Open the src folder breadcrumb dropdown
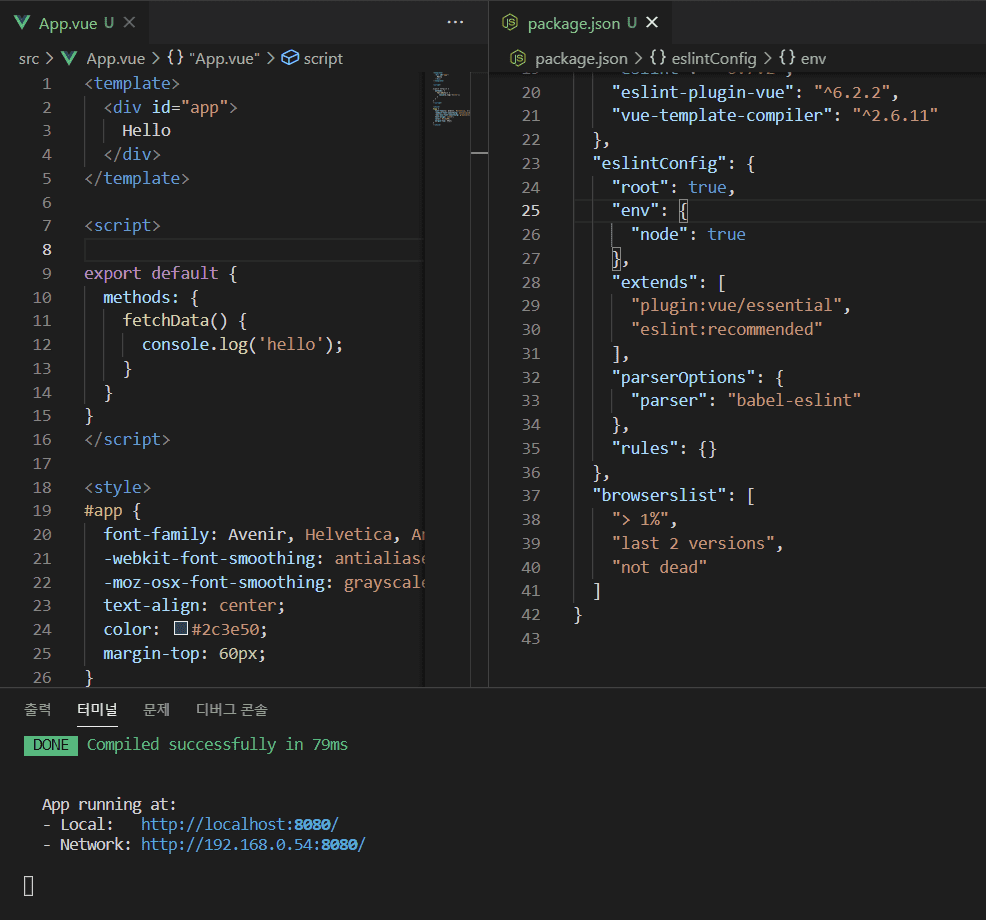Screen dimensions: 986x920 click(x=28, y=58)
